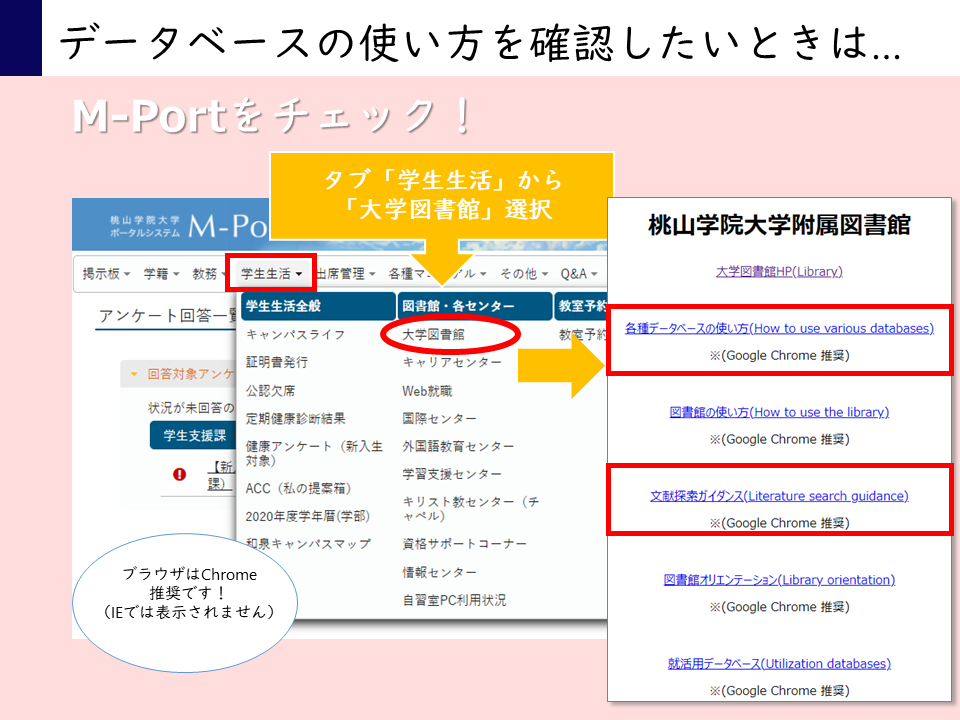Image resolution: width=960 pixels, height=720 pixels.
Task: Select 大学図書館 in the menu
Action: [x=433, y=334]
